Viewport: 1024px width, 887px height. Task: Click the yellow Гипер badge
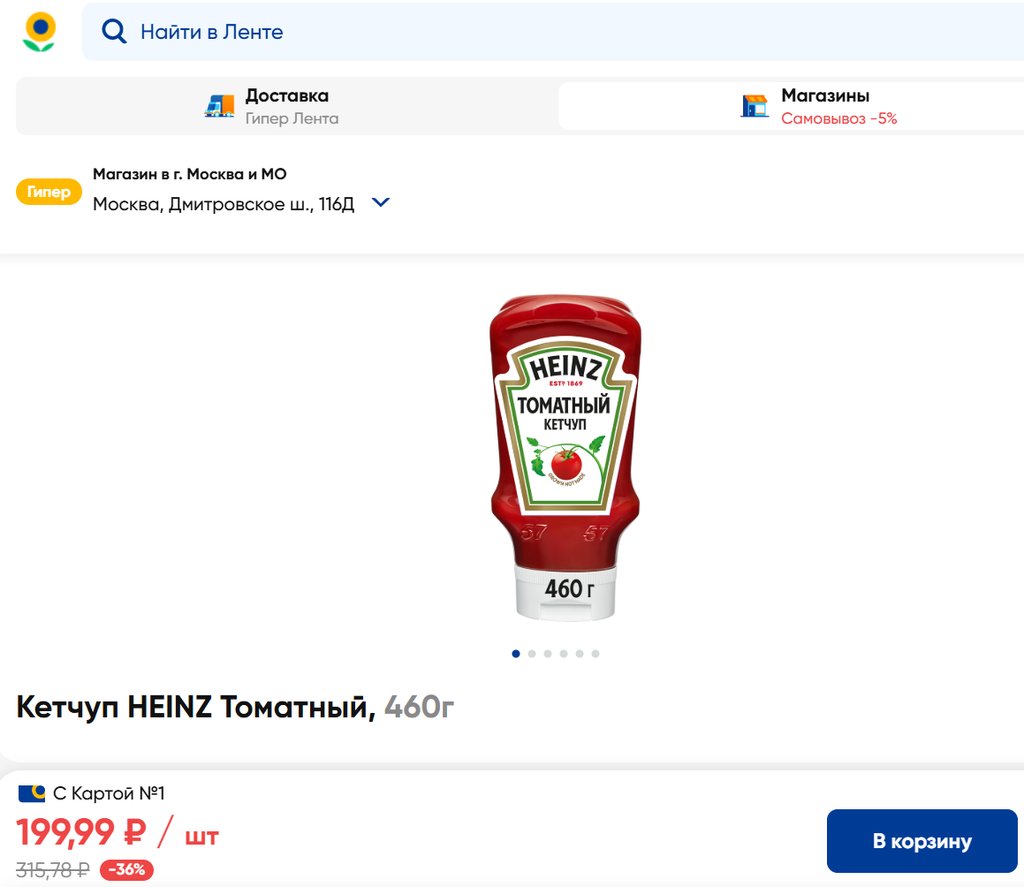click(49, 192)
